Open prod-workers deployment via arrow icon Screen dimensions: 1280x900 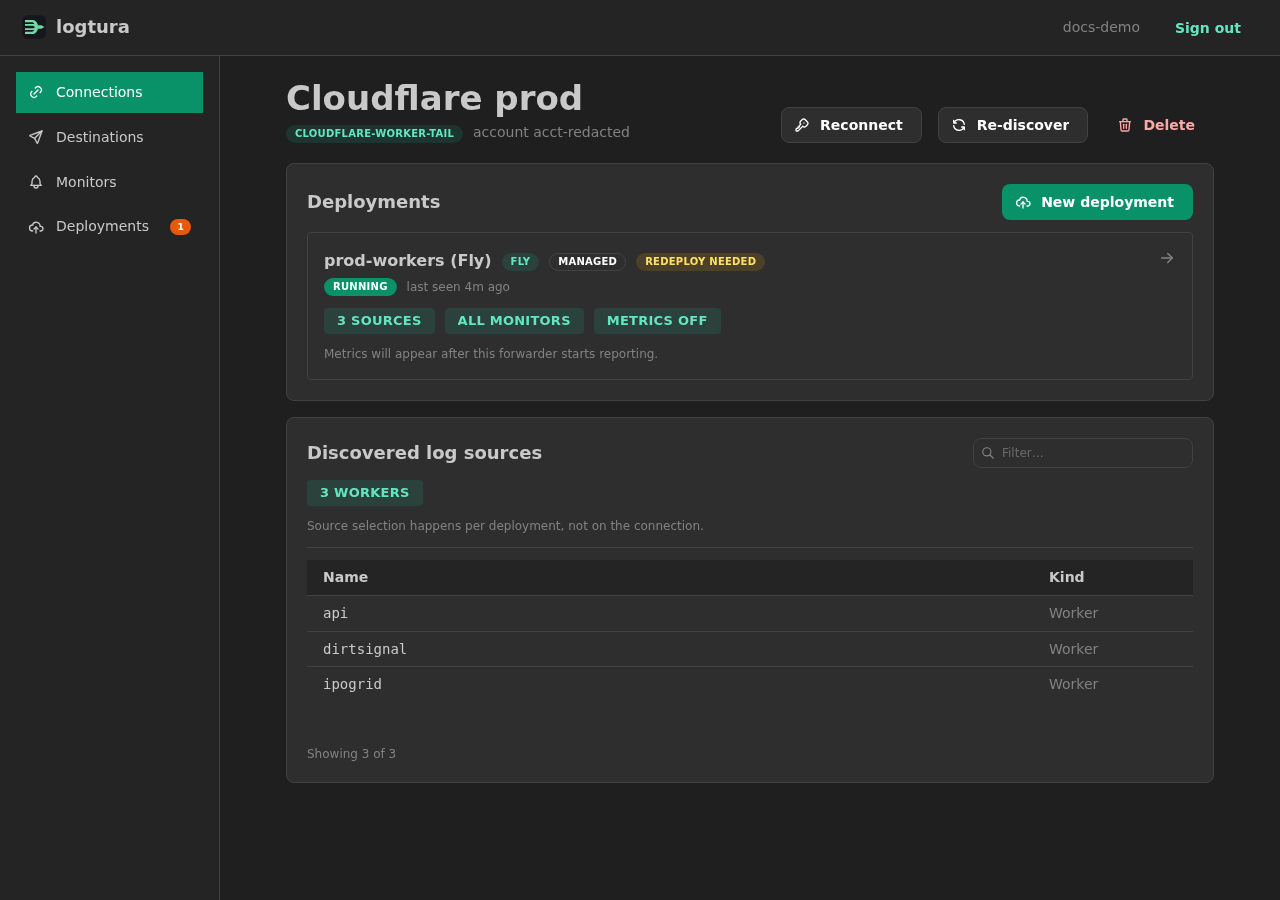pyautogui.click(x=1167, y=258)
